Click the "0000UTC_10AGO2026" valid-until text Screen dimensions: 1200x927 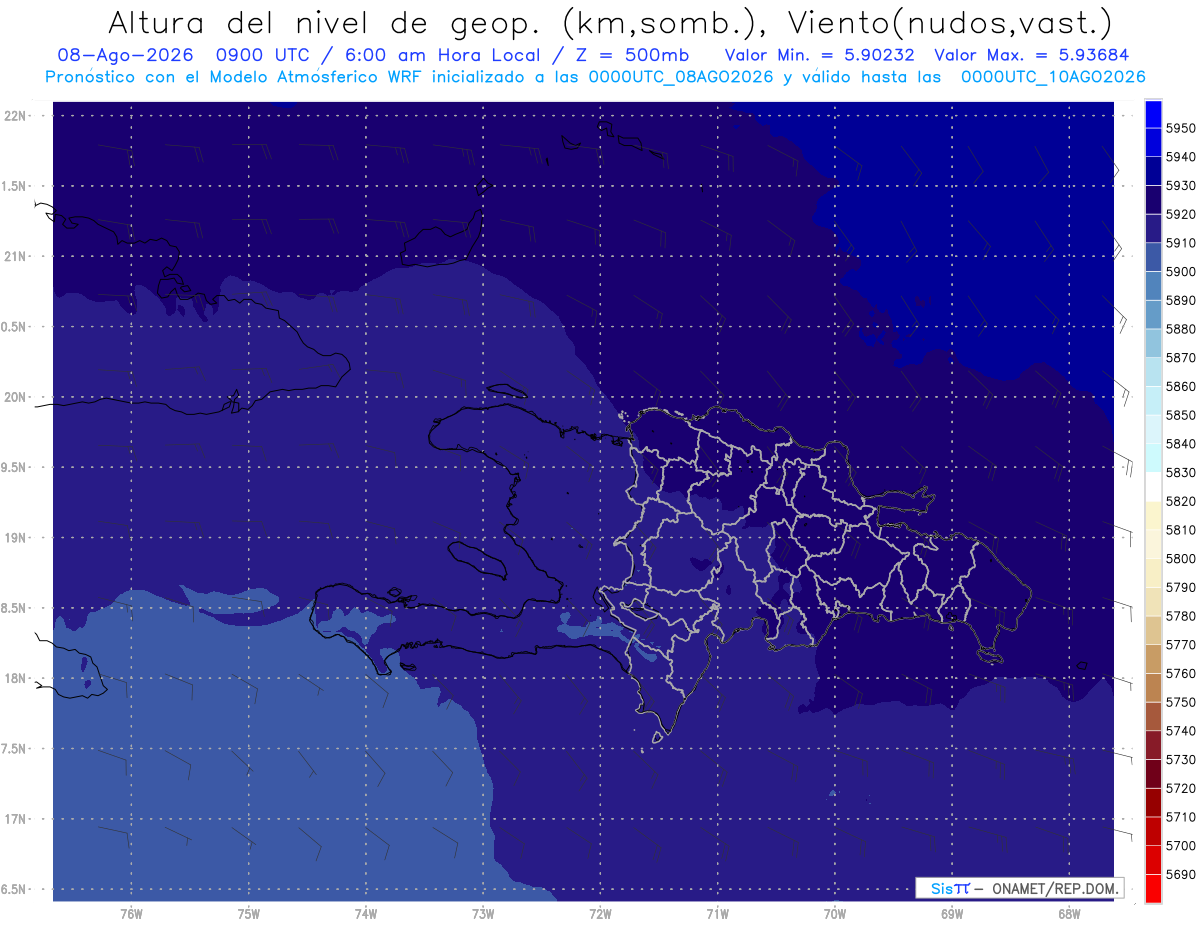pos(1053,76)
